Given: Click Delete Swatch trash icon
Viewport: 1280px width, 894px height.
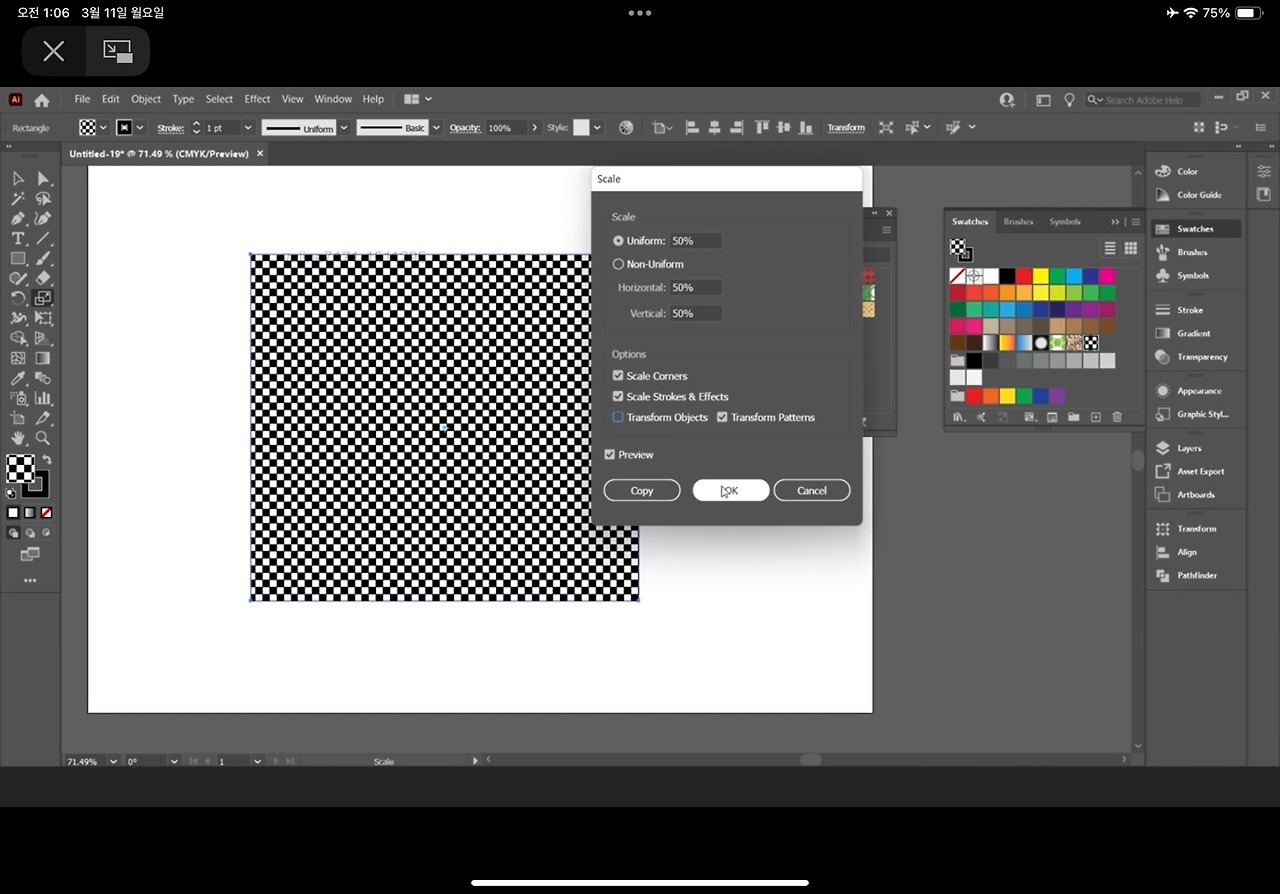Looking at the screenshot, I should tap(1117, 417).
